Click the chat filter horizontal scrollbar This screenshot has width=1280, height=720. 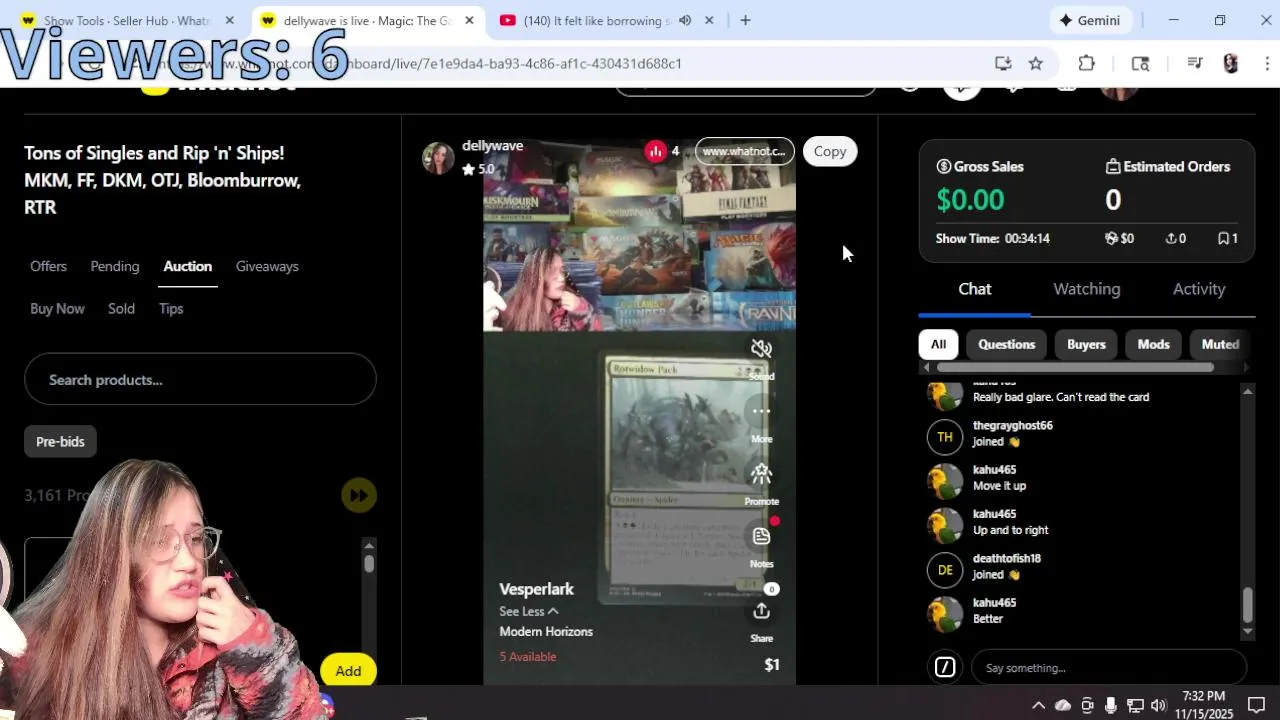tap(1075, 367)
